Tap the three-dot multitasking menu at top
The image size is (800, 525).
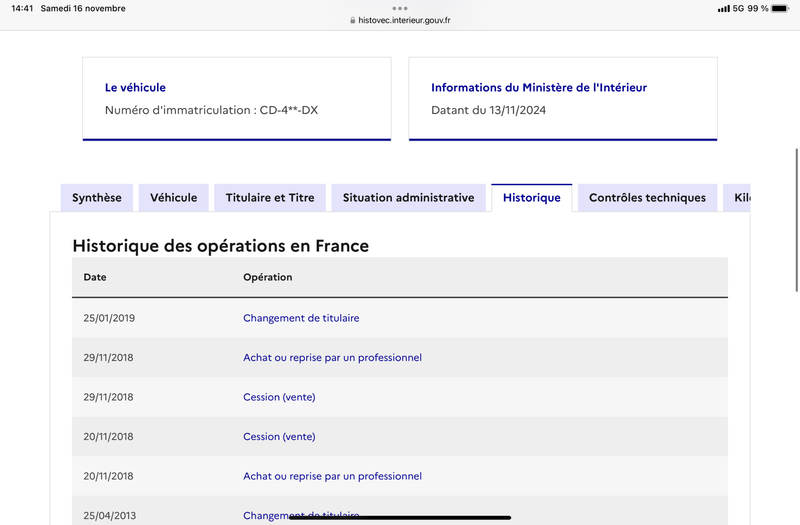tap(400, 8)
